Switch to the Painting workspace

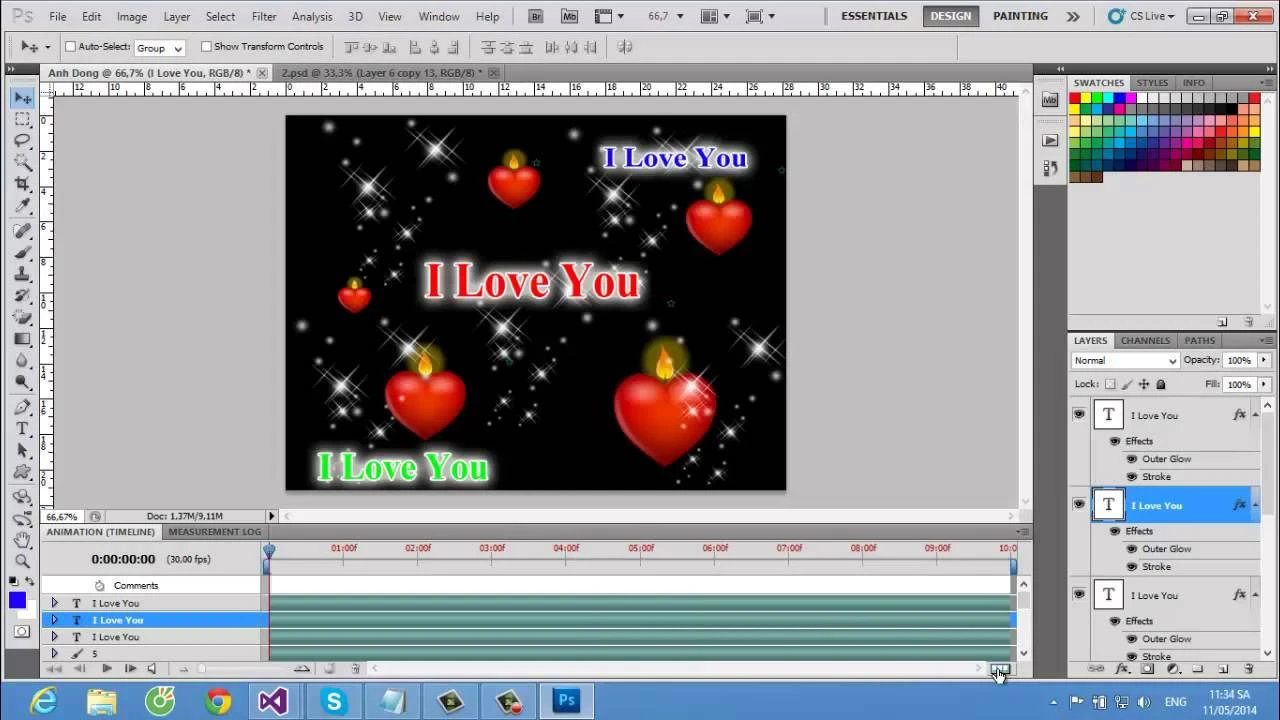click(x=1020, y=16)
